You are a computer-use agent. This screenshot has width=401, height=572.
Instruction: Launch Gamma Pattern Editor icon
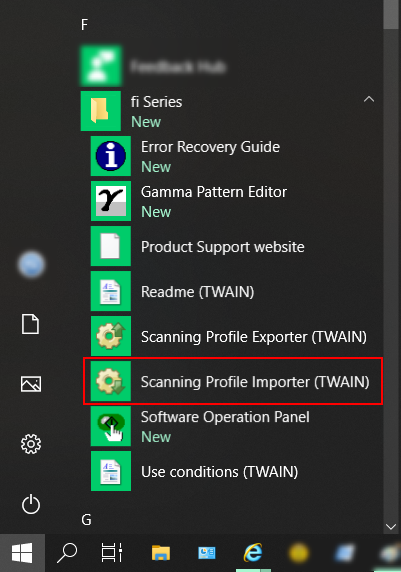pyautogui.click(x=111, y=201)
